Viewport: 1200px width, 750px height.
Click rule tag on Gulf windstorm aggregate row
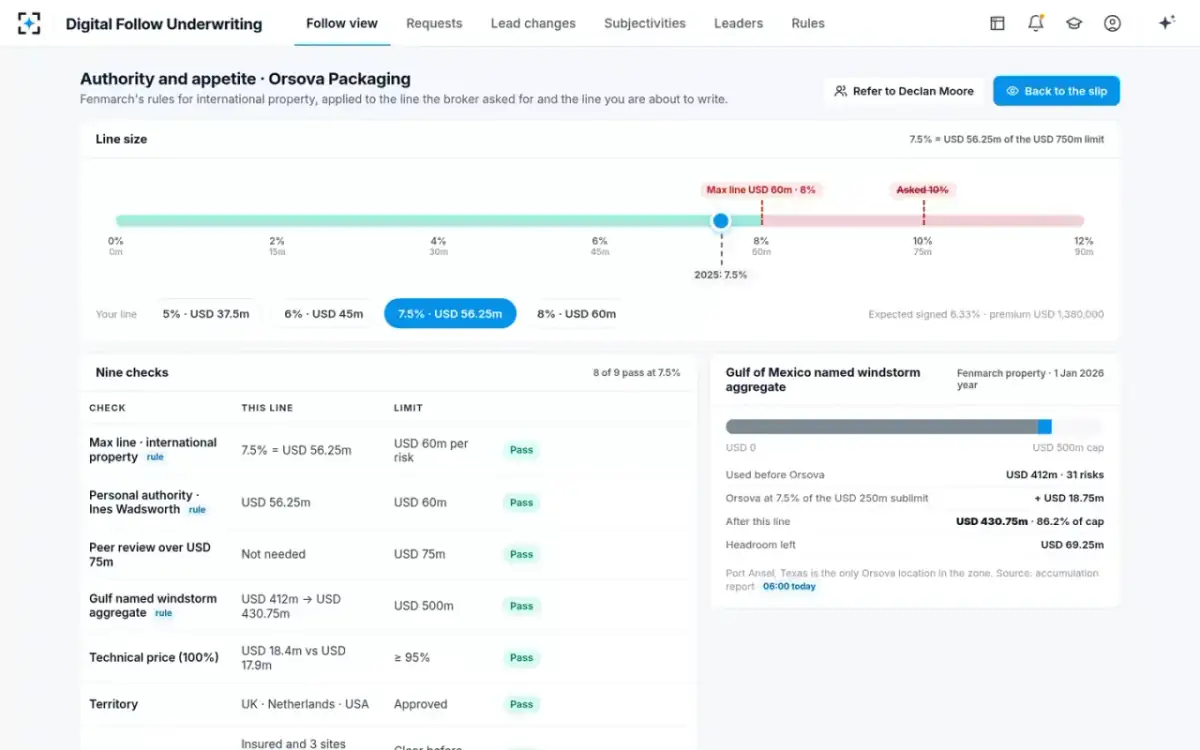pyautogui.click(x=163, y=613)
